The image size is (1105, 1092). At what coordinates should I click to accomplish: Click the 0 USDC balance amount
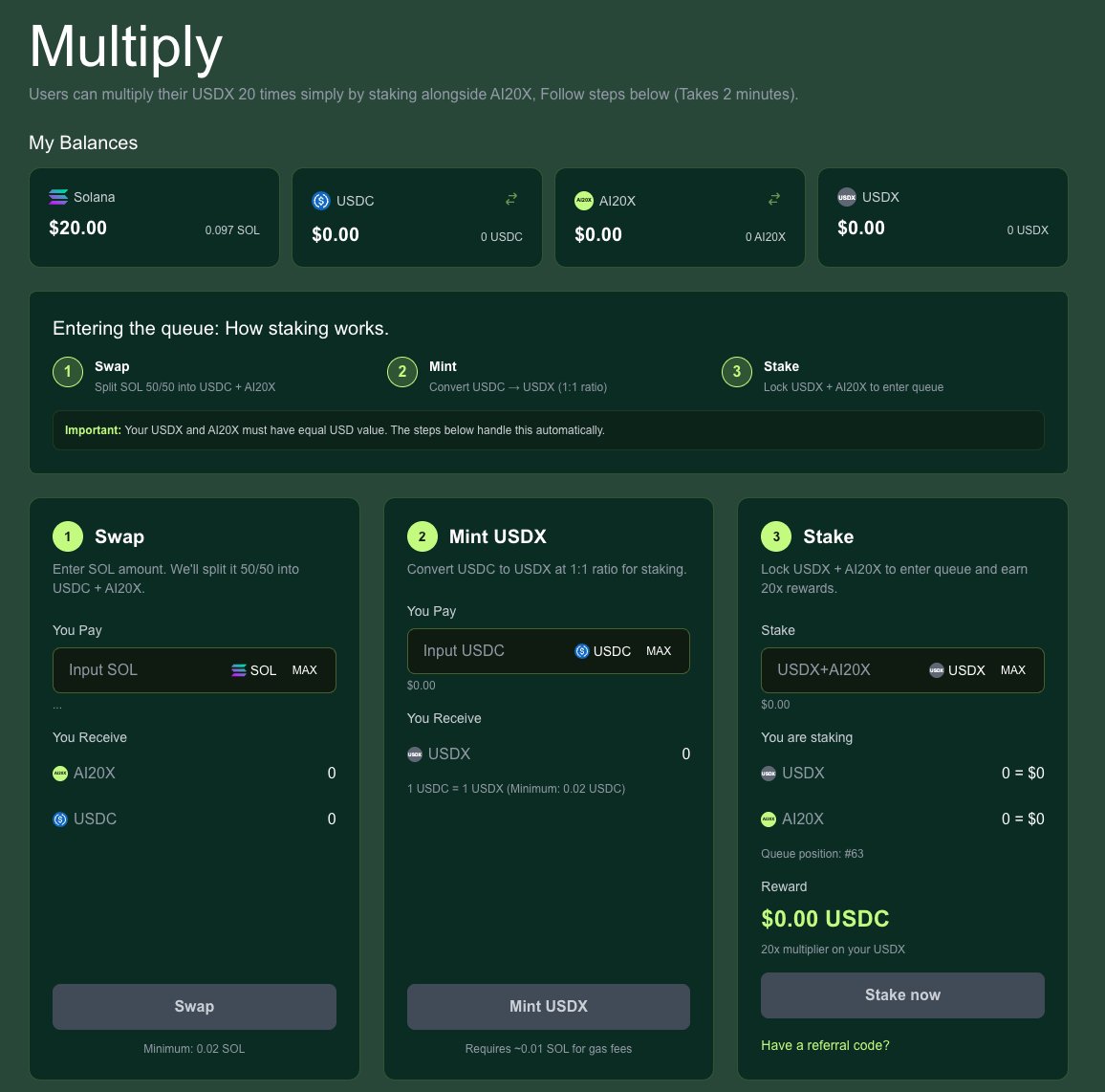click(502, 237)
